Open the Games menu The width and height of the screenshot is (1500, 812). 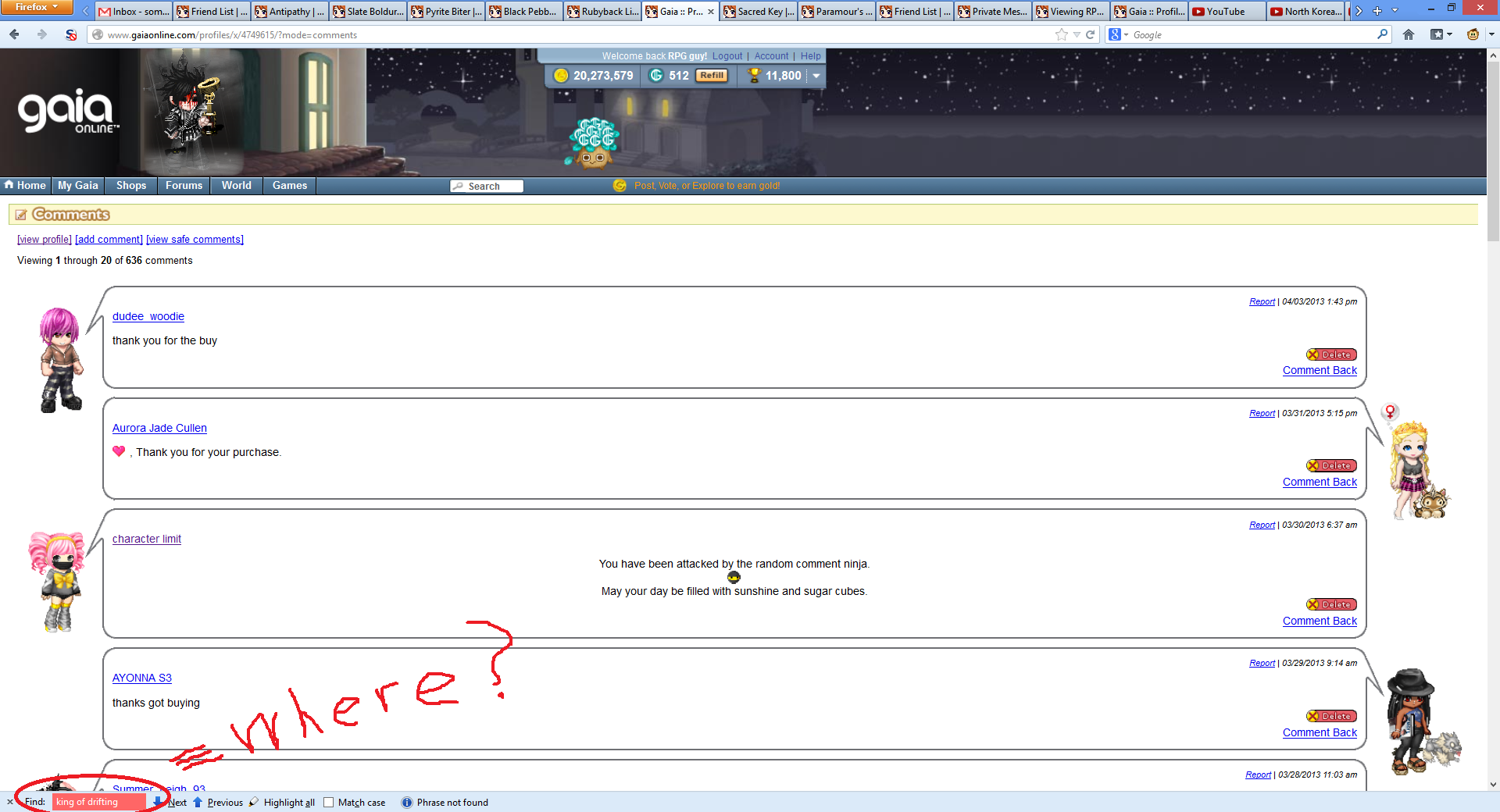tap(290, 185)
